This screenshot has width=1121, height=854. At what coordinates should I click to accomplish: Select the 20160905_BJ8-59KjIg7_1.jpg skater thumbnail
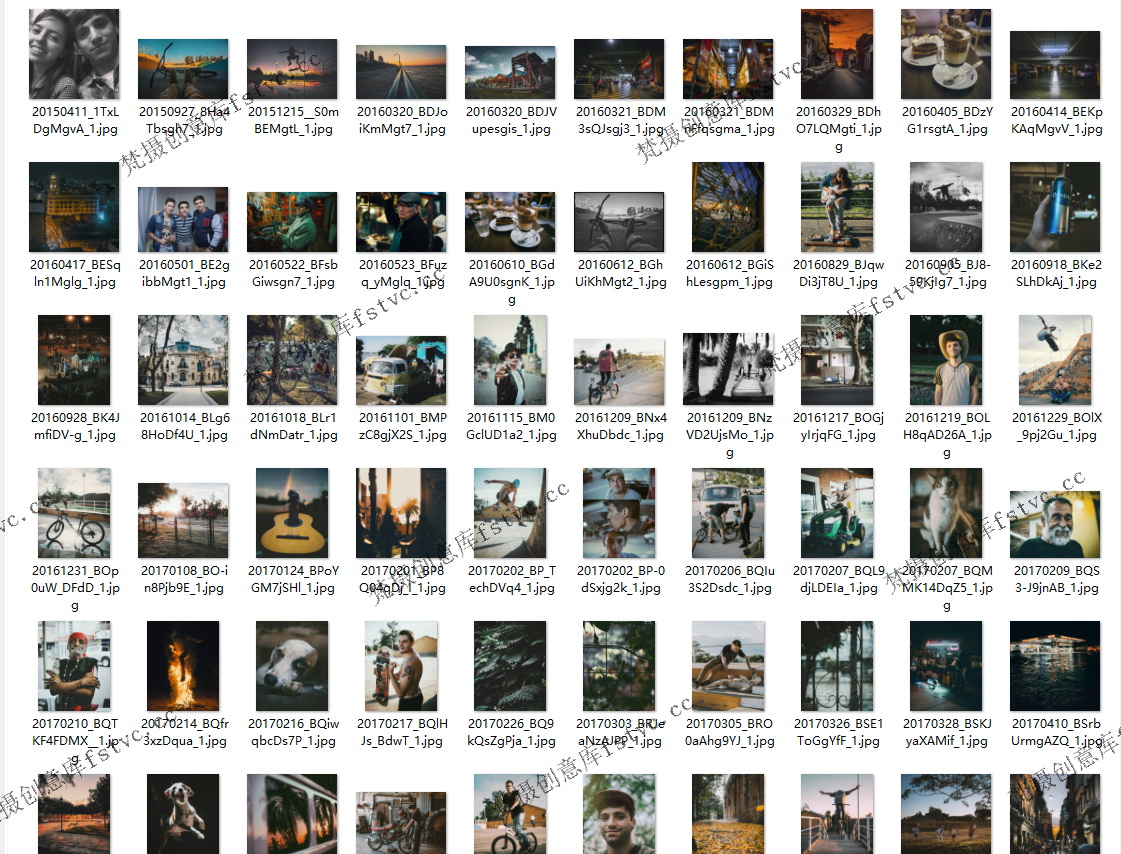946,207
